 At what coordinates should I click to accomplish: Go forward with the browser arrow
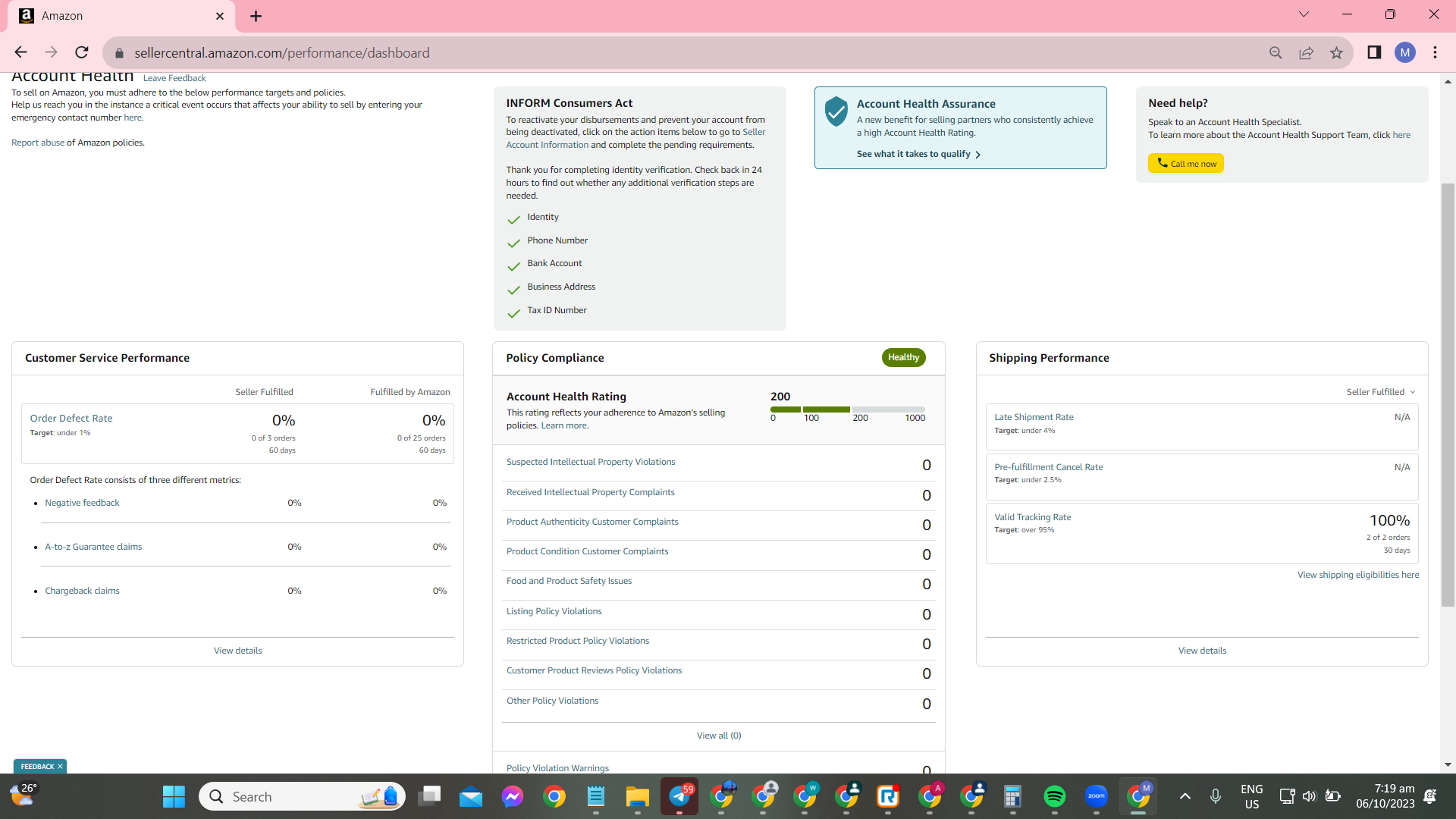pos(51,52)
